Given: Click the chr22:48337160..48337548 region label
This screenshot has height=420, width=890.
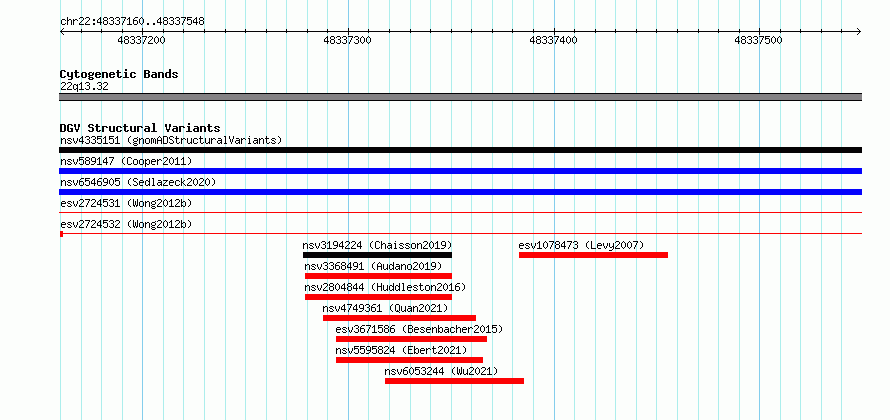Looking at the screenshot, I should pos(132,22).
